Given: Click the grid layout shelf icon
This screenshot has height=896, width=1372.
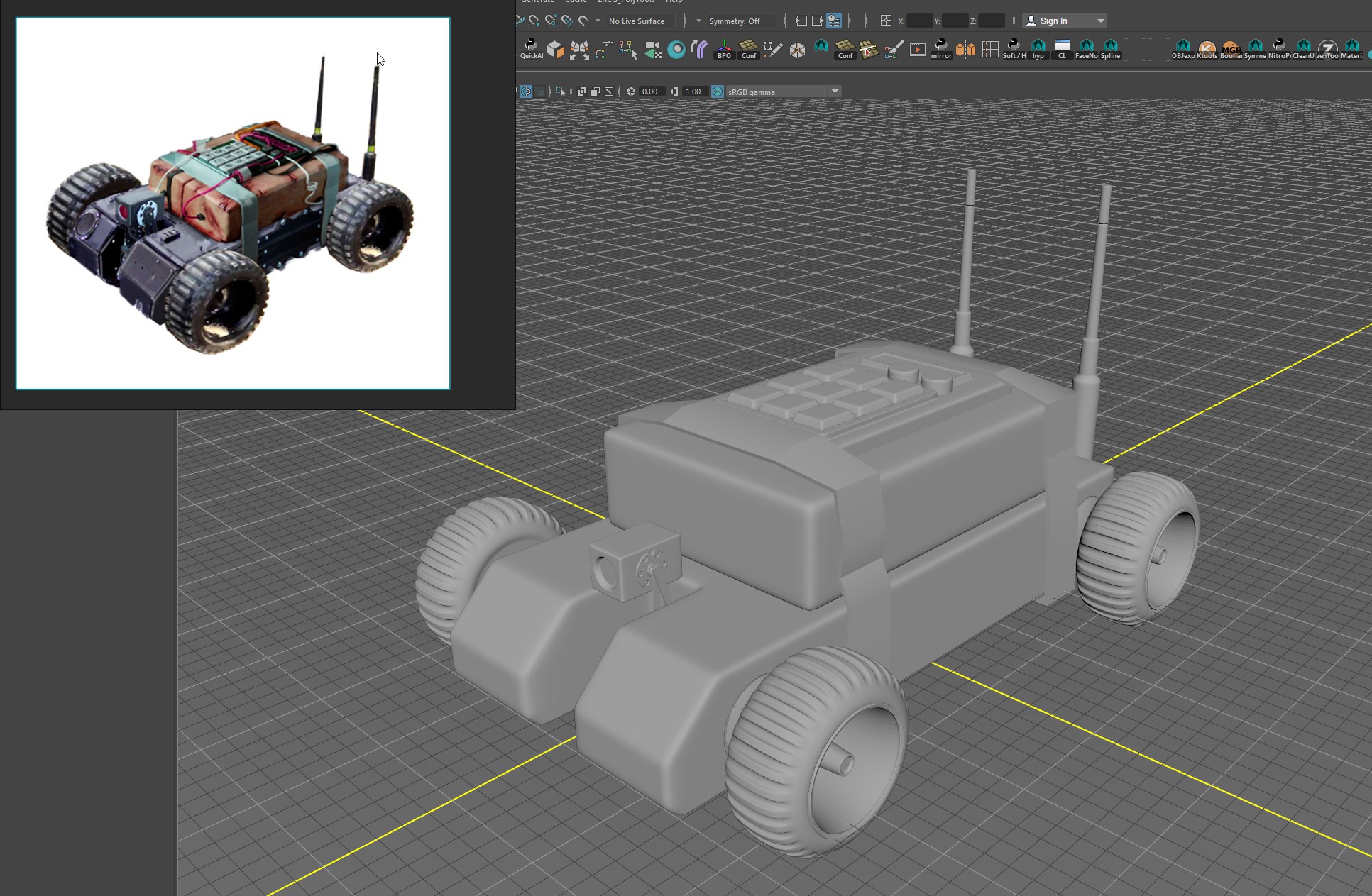Looking at the screenshot, I should [x=990, y=50].
